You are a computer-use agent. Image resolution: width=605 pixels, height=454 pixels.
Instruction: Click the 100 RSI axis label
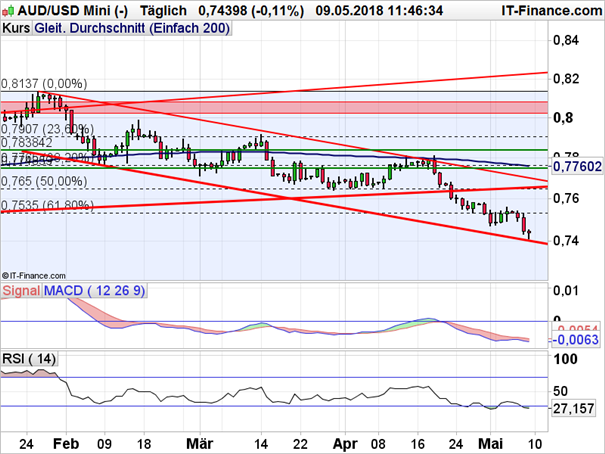point(565,359)
